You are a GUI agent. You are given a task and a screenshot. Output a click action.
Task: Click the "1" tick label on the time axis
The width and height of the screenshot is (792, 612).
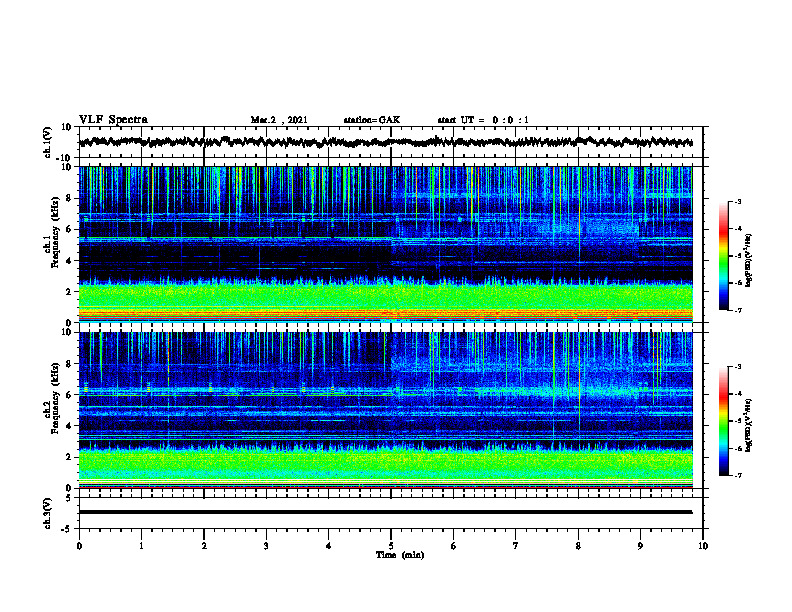click(141, 546)
